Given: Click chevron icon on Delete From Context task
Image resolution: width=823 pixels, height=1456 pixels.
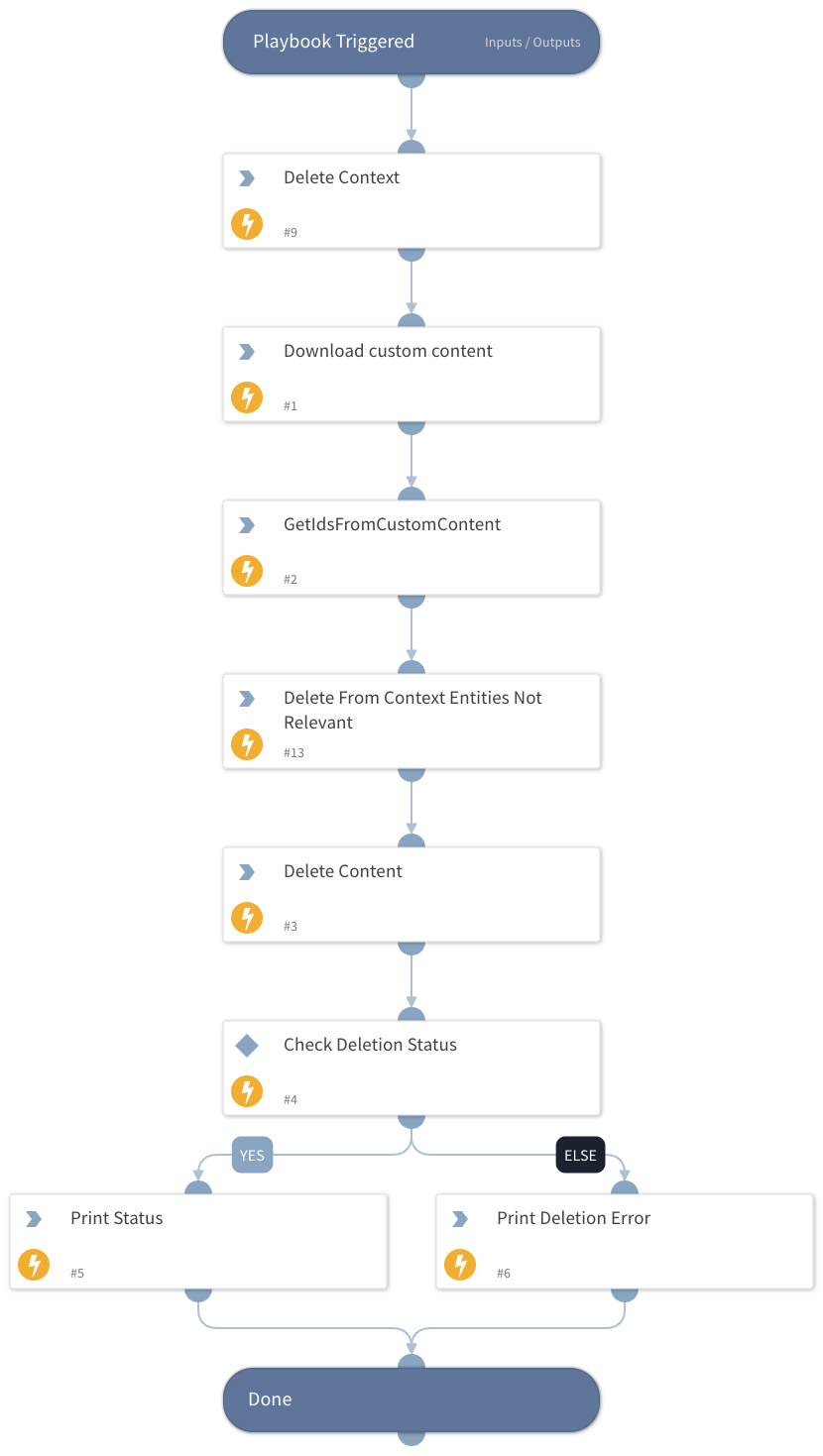Looking at the screenshot, I should 247,699.
